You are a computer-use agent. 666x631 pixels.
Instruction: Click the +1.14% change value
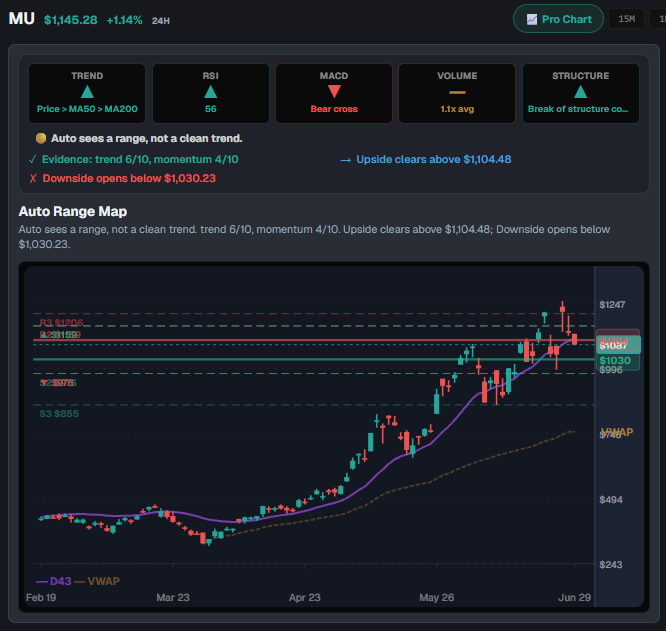(x=124, y=20)
